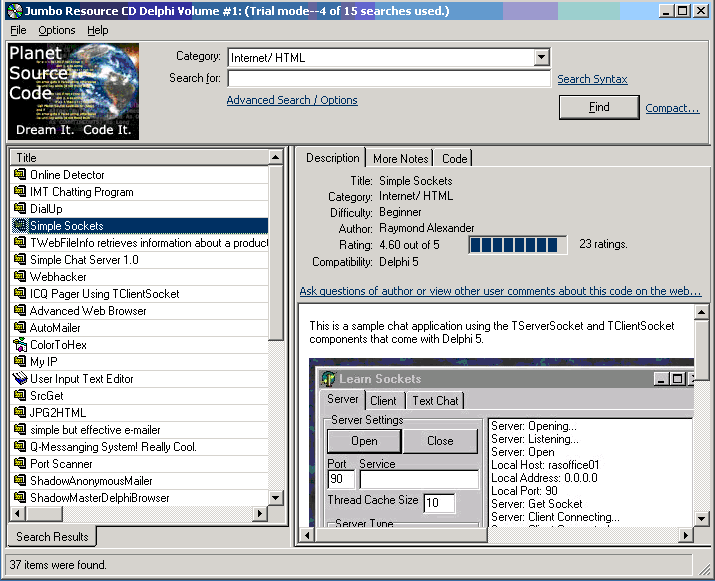Select the JPG2HTML list entry
Screen dimensions: 715x581
[139, 412]
